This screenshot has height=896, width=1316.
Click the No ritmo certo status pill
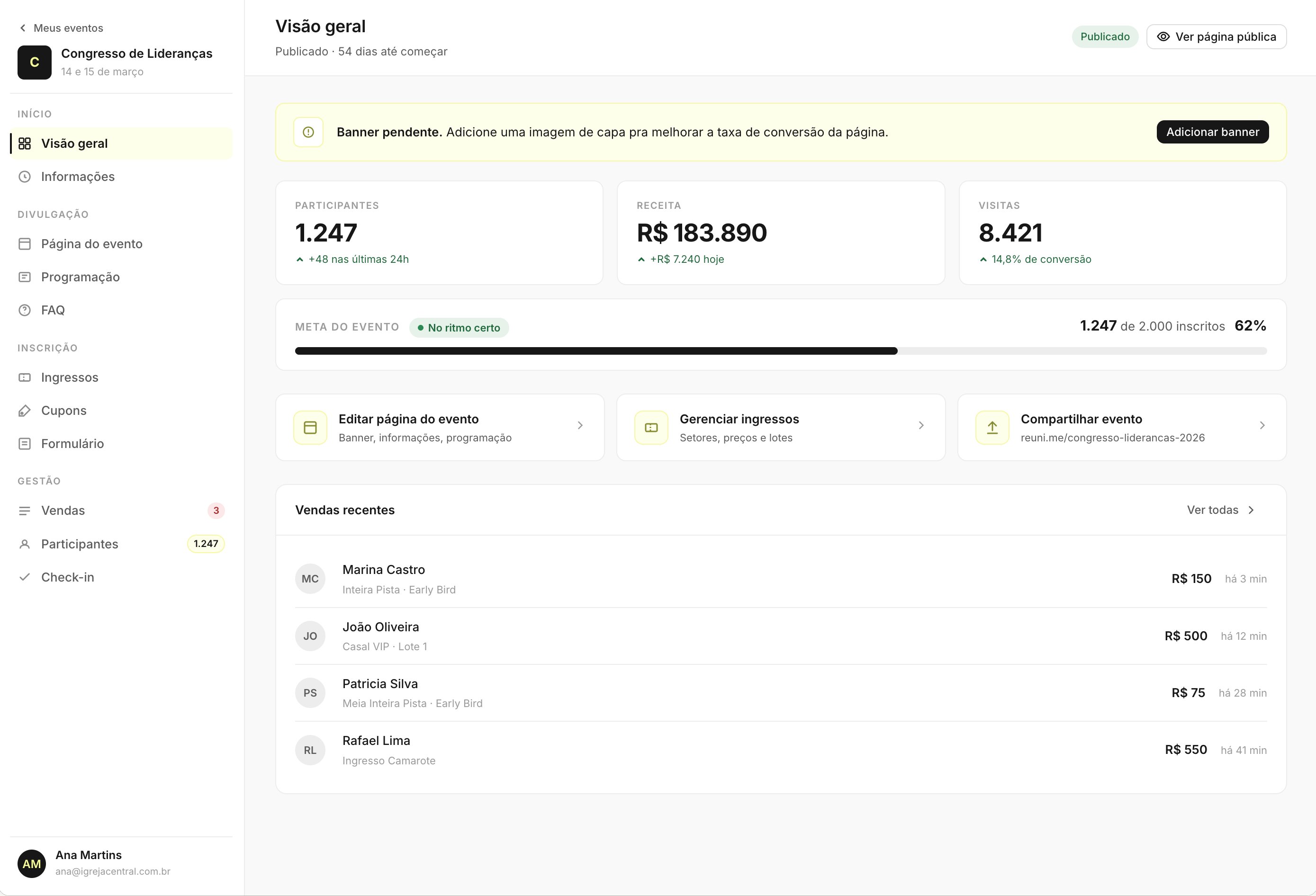point(459,328)
